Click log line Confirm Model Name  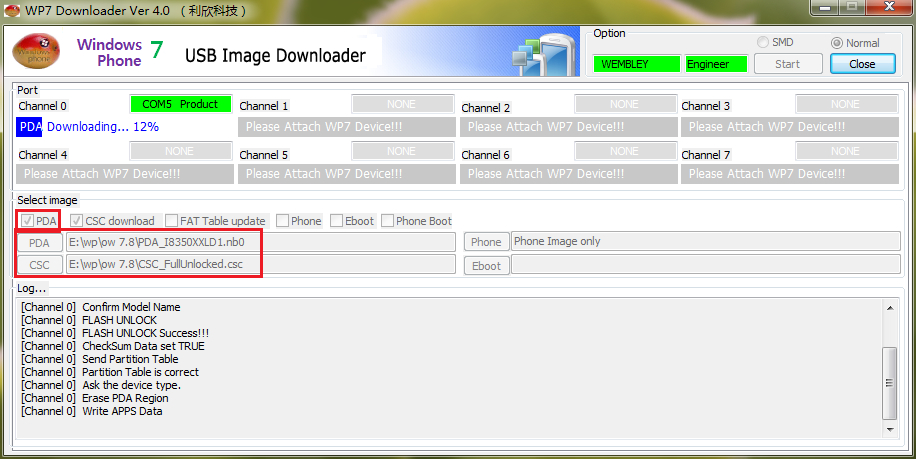[x=100, y=307]
